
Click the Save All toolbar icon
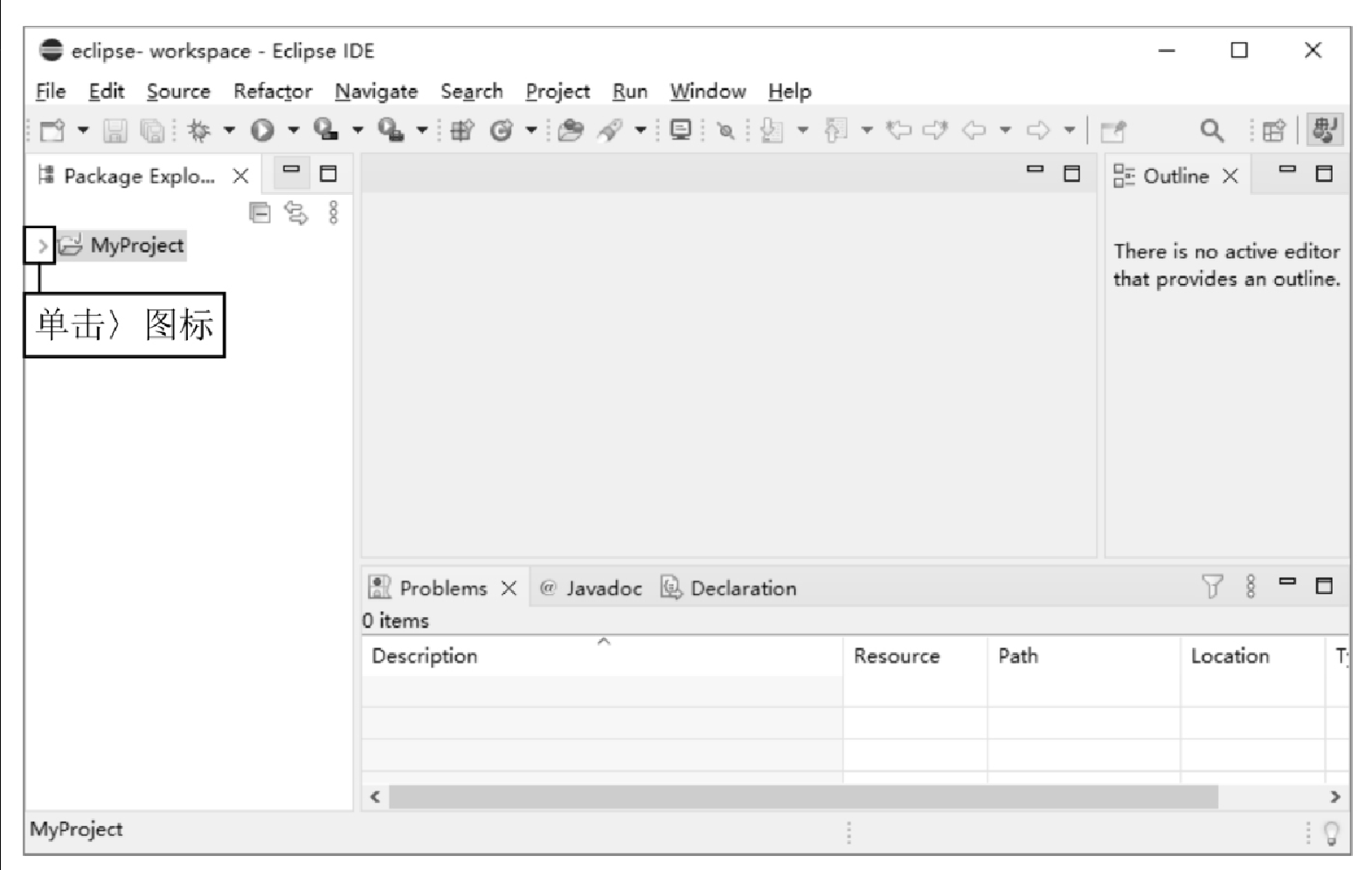tap(152, 130)
